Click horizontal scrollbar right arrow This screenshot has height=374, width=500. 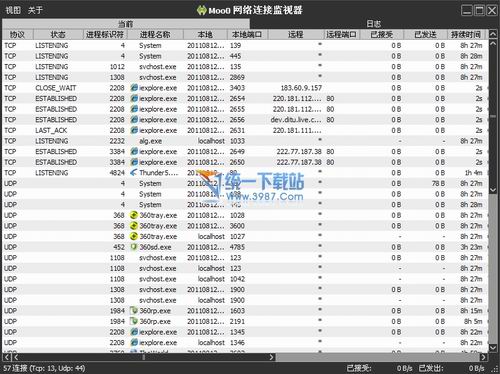pos(483,357)
